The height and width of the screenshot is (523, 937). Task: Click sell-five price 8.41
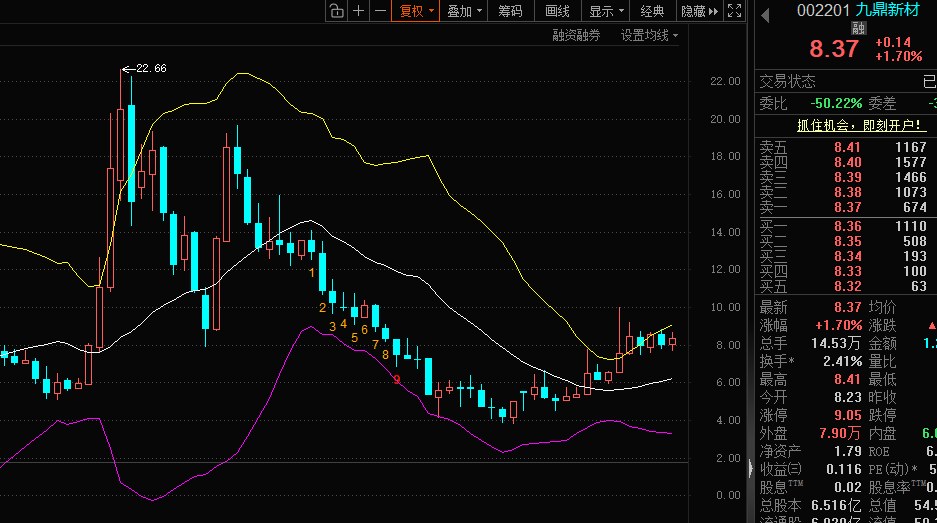pos(847,147)
